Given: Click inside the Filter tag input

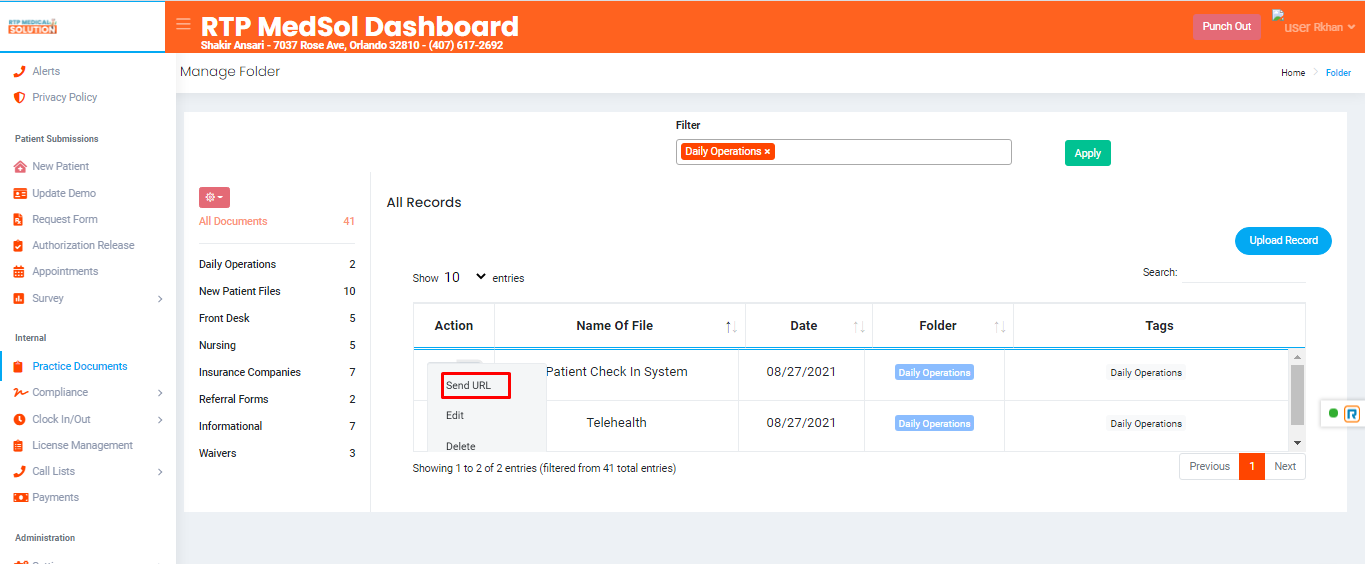Looking at the screenshot, I should tap(843, 152).
